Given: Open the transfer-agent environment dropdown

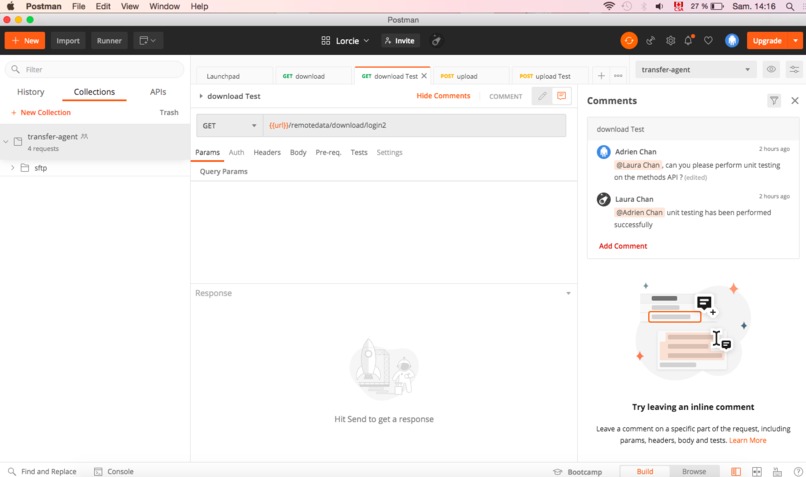Looking at the screenshot, I should (x=696, y=69).
